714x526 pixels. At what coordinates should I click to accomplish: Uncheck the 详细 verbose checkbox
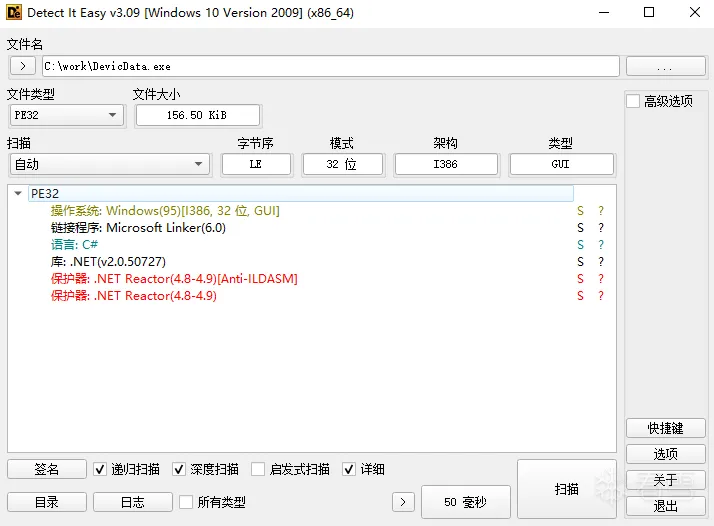tap(349, 469)
